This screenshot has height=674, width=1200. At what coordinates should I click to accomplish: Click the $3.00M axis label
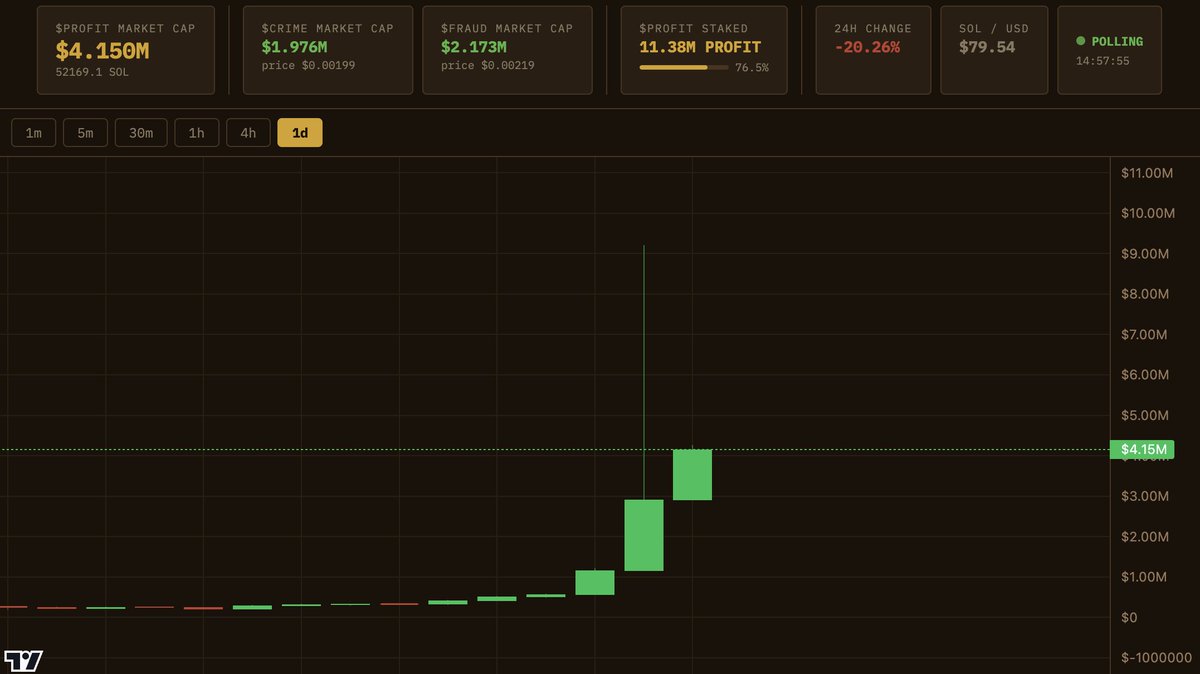pyautogui.click(x=1144, y=496)
